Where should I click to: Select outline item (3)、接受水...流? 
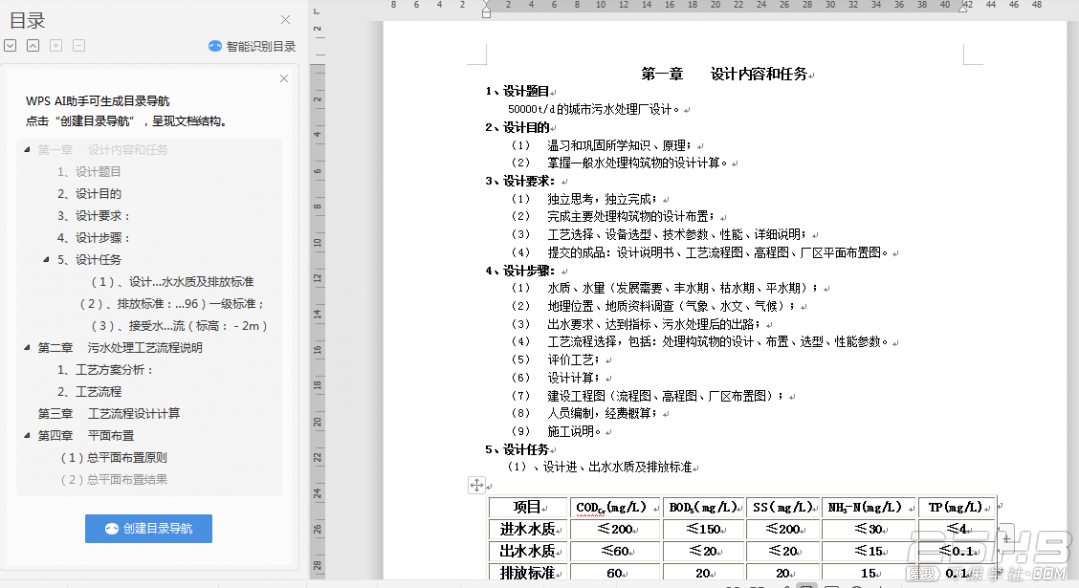tap(179, 326)
